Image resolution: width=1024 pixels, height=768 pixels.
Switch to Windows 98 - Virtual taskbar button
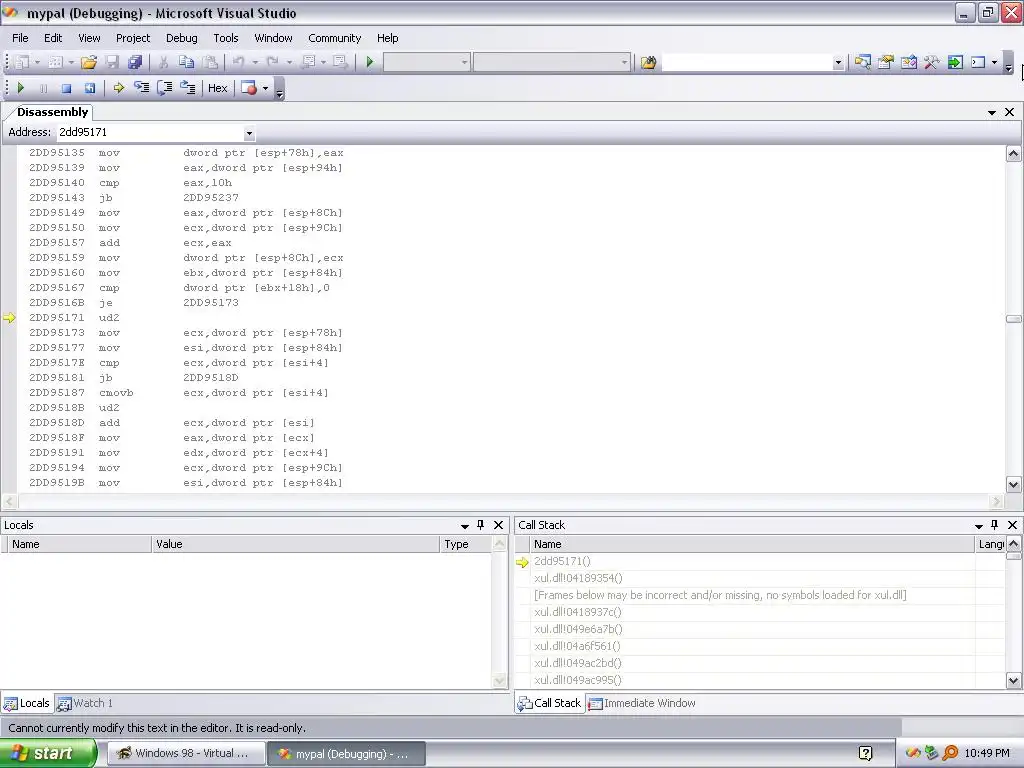(x=186, y=754)
